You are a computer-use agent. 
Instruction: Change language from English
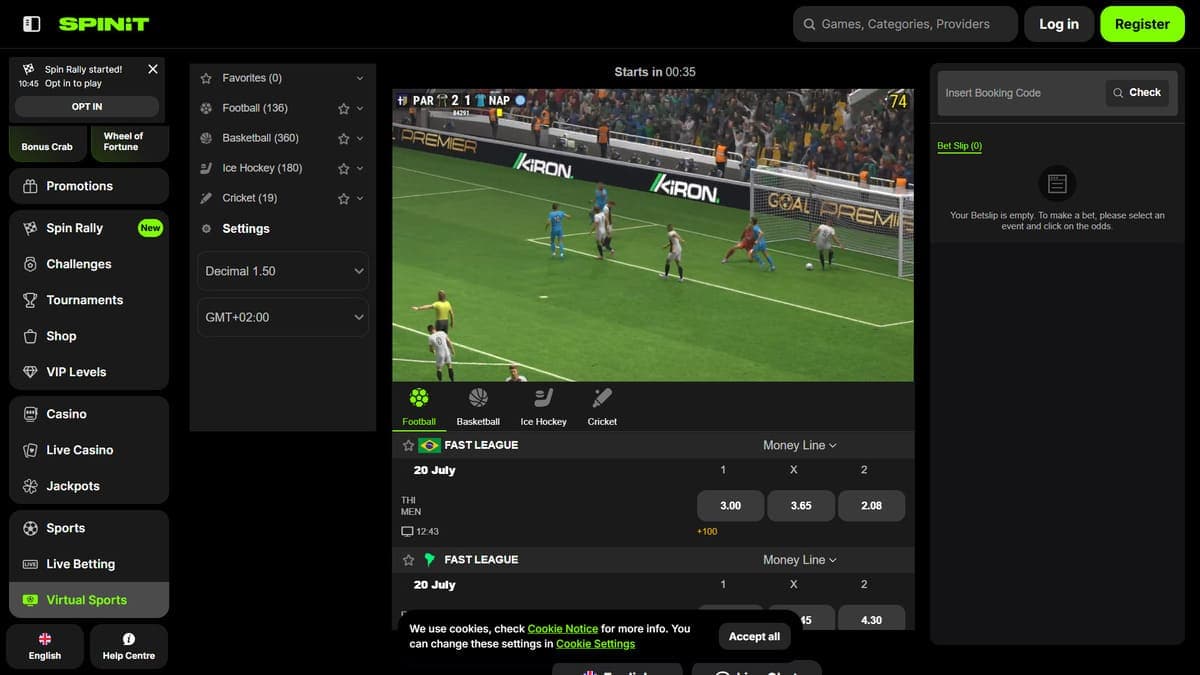pos(45,647)
